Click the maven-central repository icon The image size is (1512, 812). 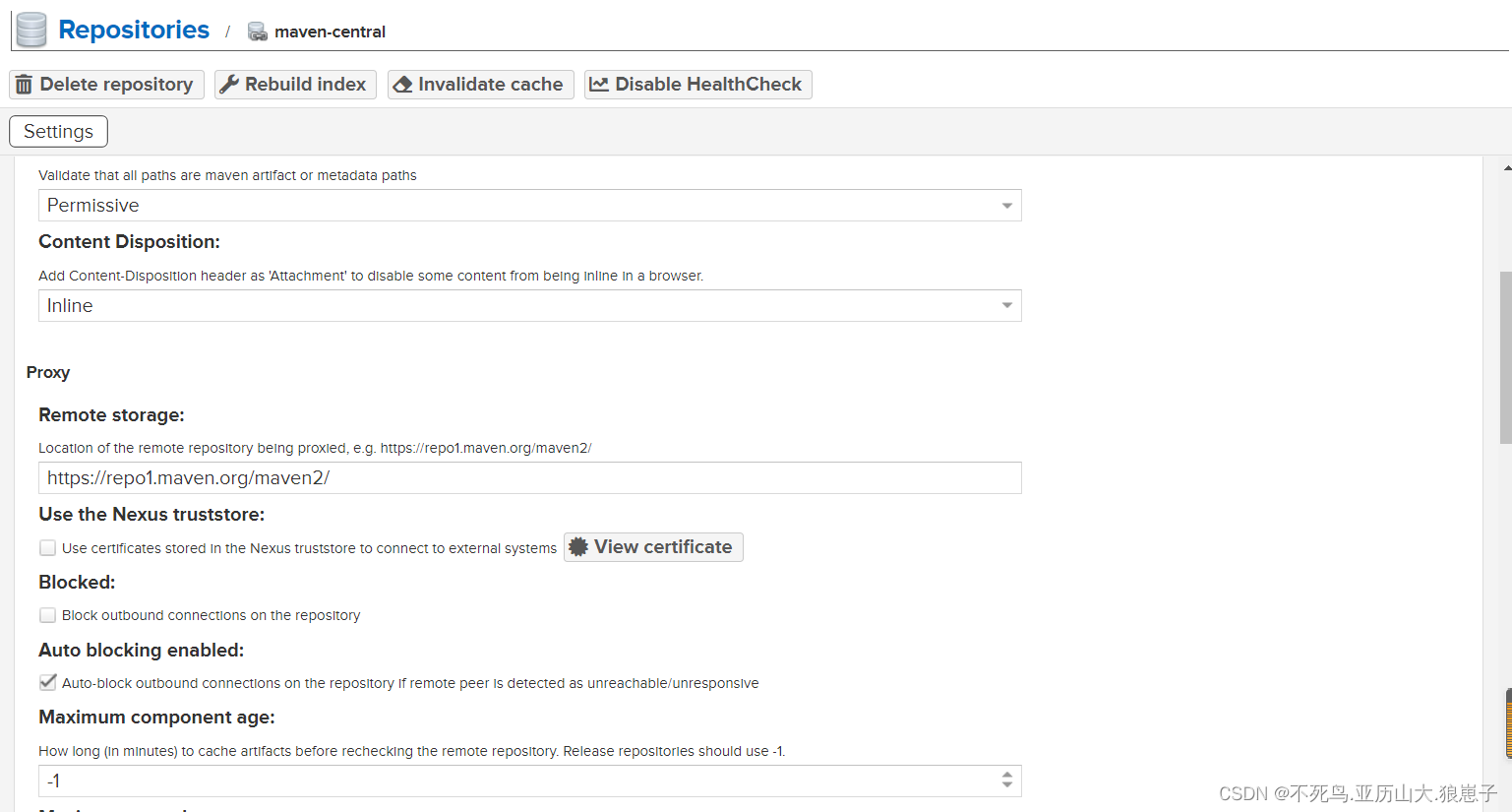(258, 31)
